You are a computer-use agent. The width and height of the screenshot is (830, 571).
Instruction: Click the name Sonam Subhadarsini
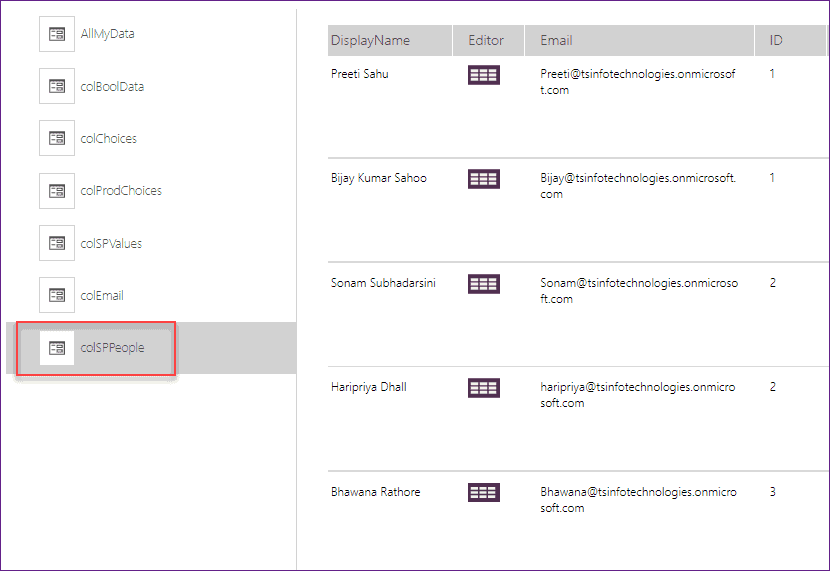pos(383,283)
